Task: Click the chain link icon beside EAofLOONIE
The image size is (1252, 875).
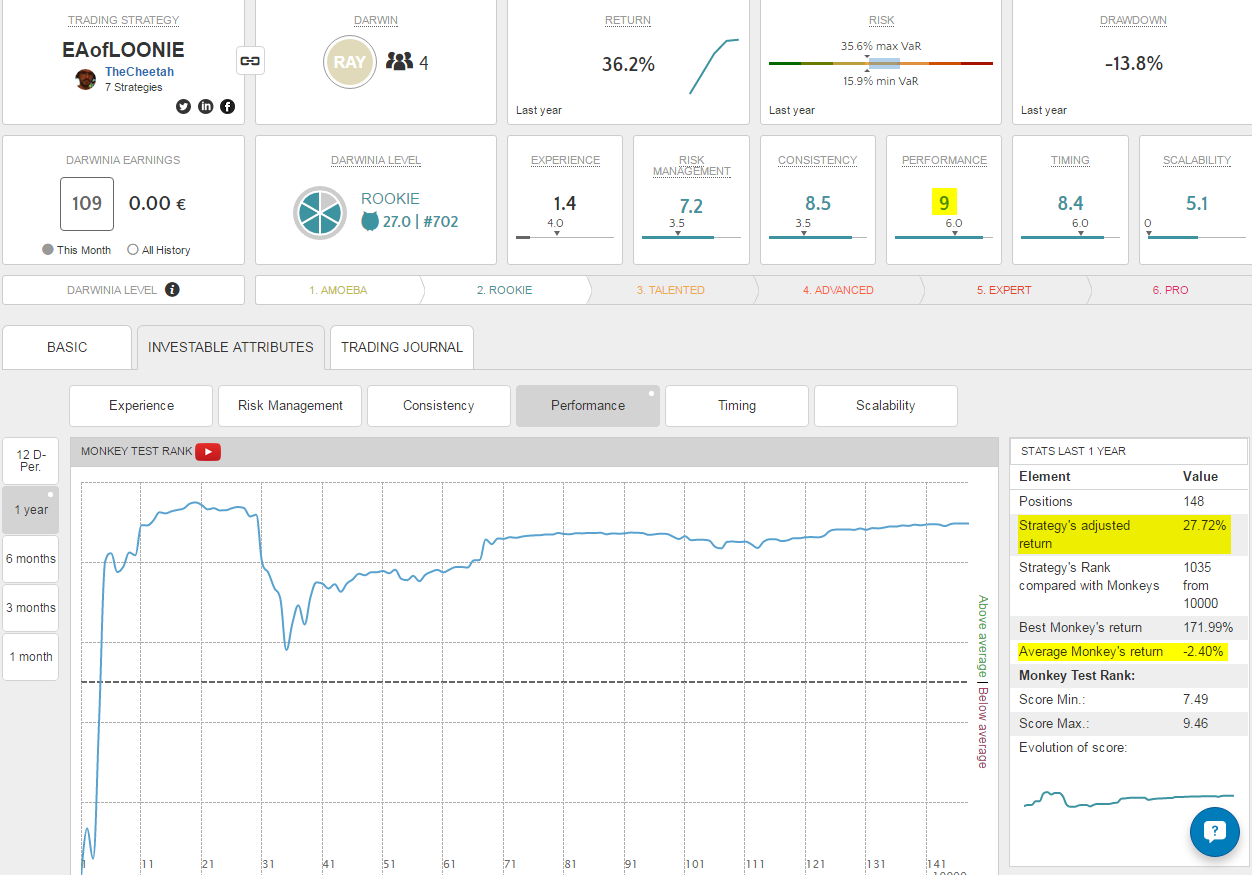Action: tap(249, 61)
